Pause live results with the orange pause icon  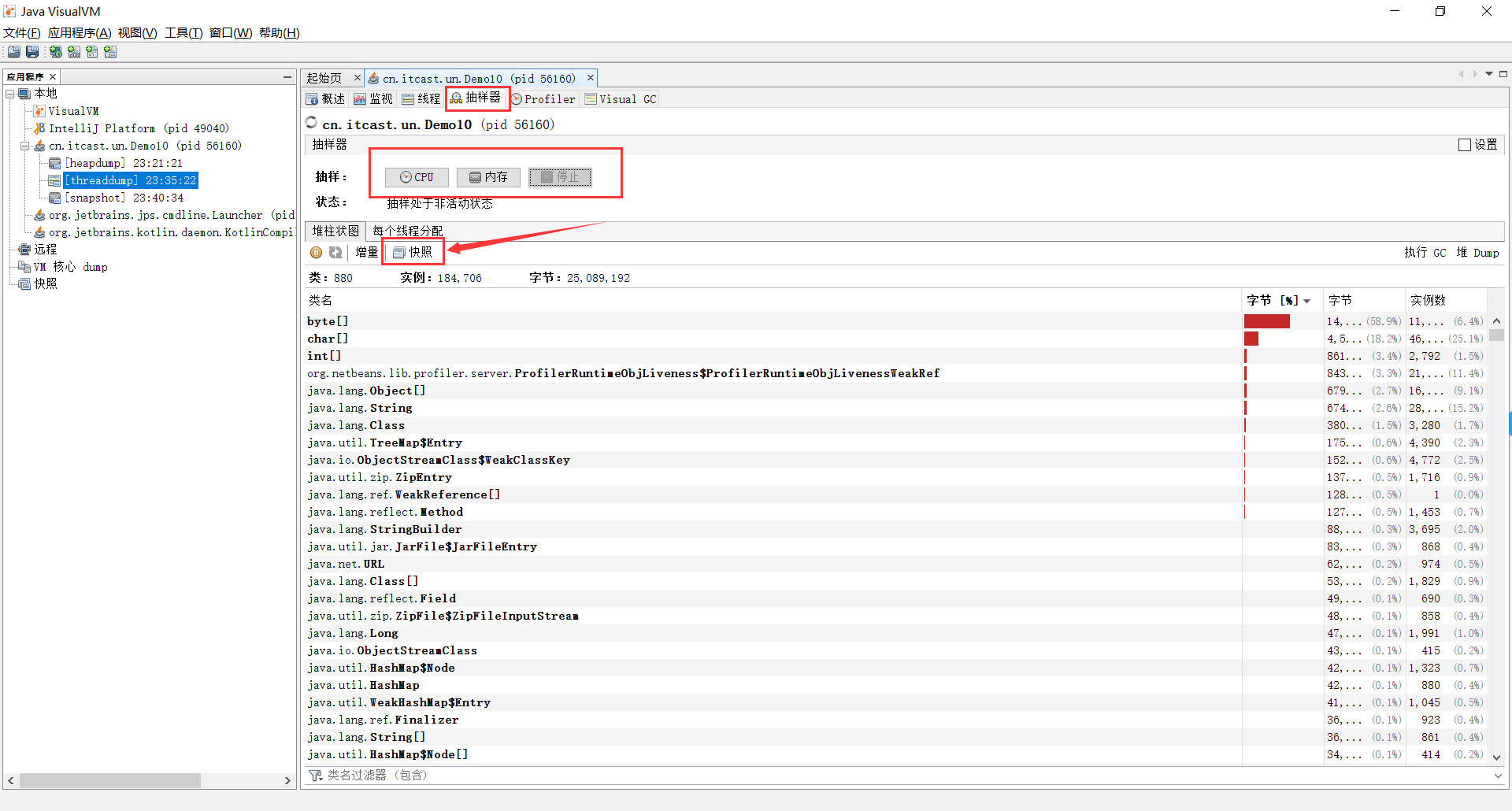pyautogui.click(x=316, y=253)
